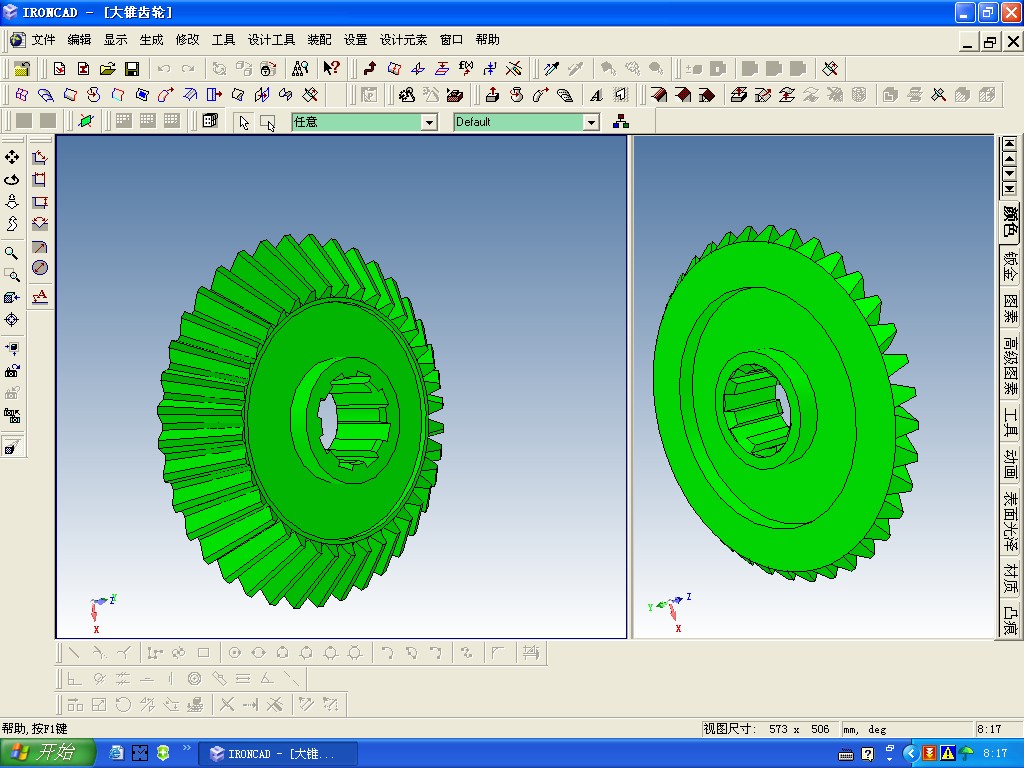1024x768 pixels.
Task: Click catalog tabs scroll-to-first arrow
Action: 1009,143
